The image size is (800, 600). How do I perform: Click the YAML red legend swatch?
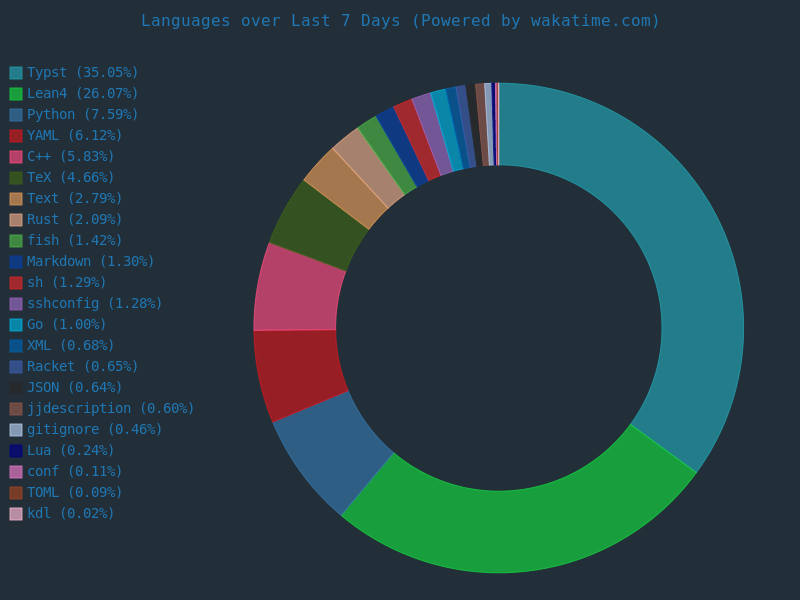tap(16, 136)
